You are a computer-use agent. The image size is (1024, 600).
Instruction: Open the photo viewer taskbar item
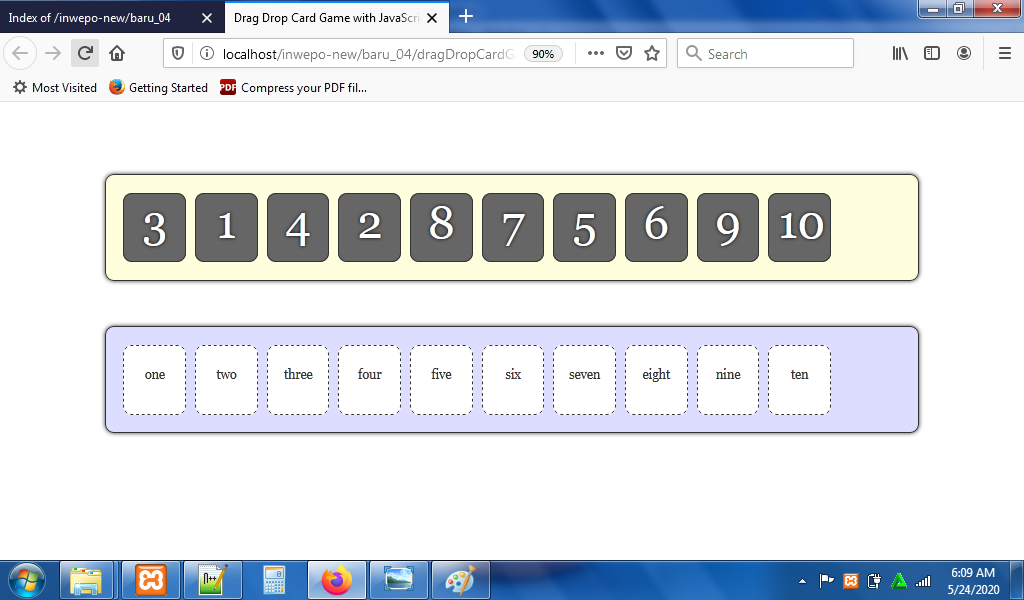pyautogui.click(x=398, y=580)
